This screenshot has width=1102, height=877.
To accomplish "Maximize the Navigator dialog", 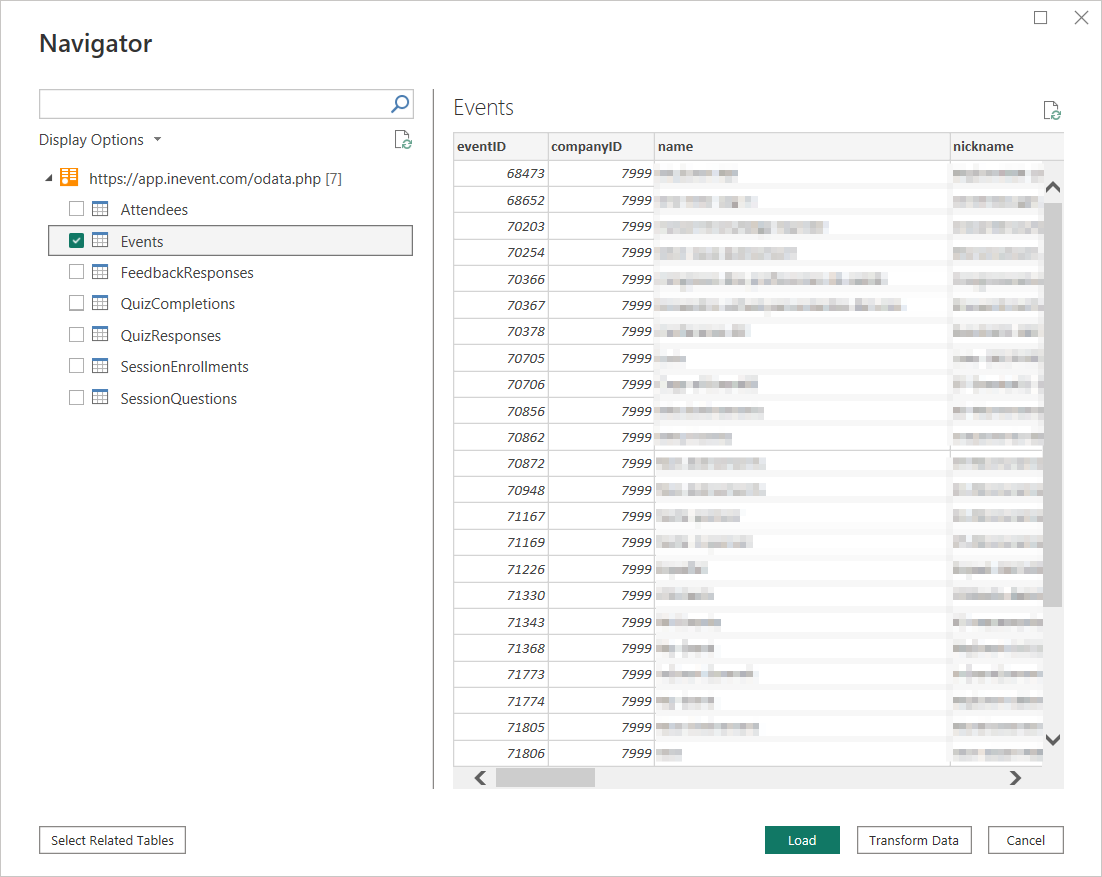I will [x=1041, y=18].
